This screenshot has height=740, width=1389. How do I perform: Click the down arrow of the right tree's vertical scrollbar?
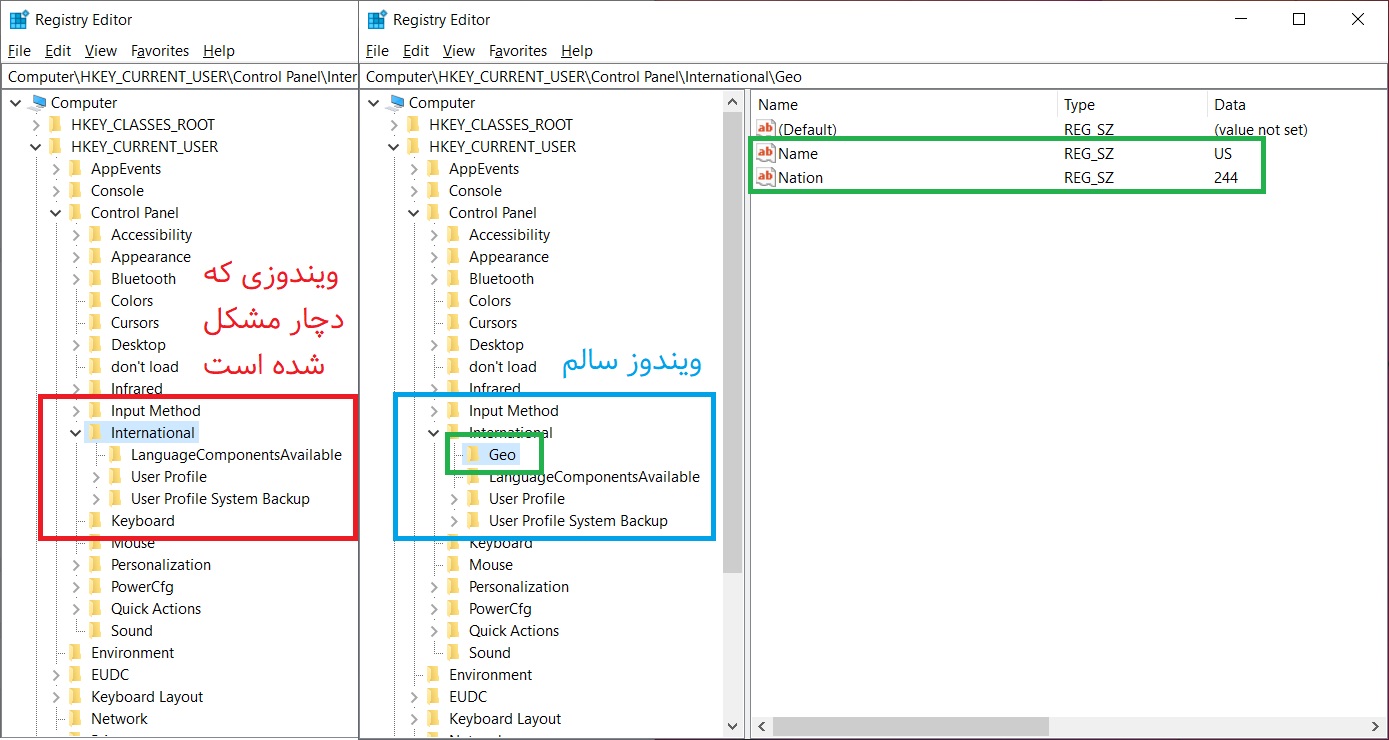click(x=733, y=726)
